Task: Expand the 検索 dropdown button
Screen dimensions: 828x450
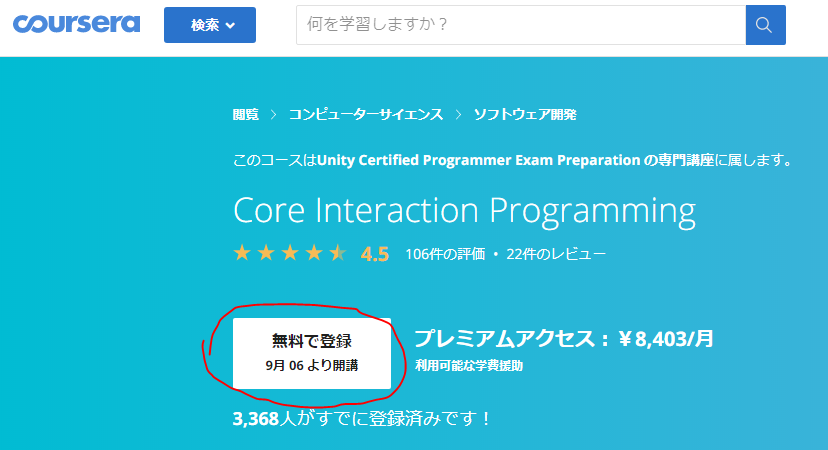Action: point(210,25)
